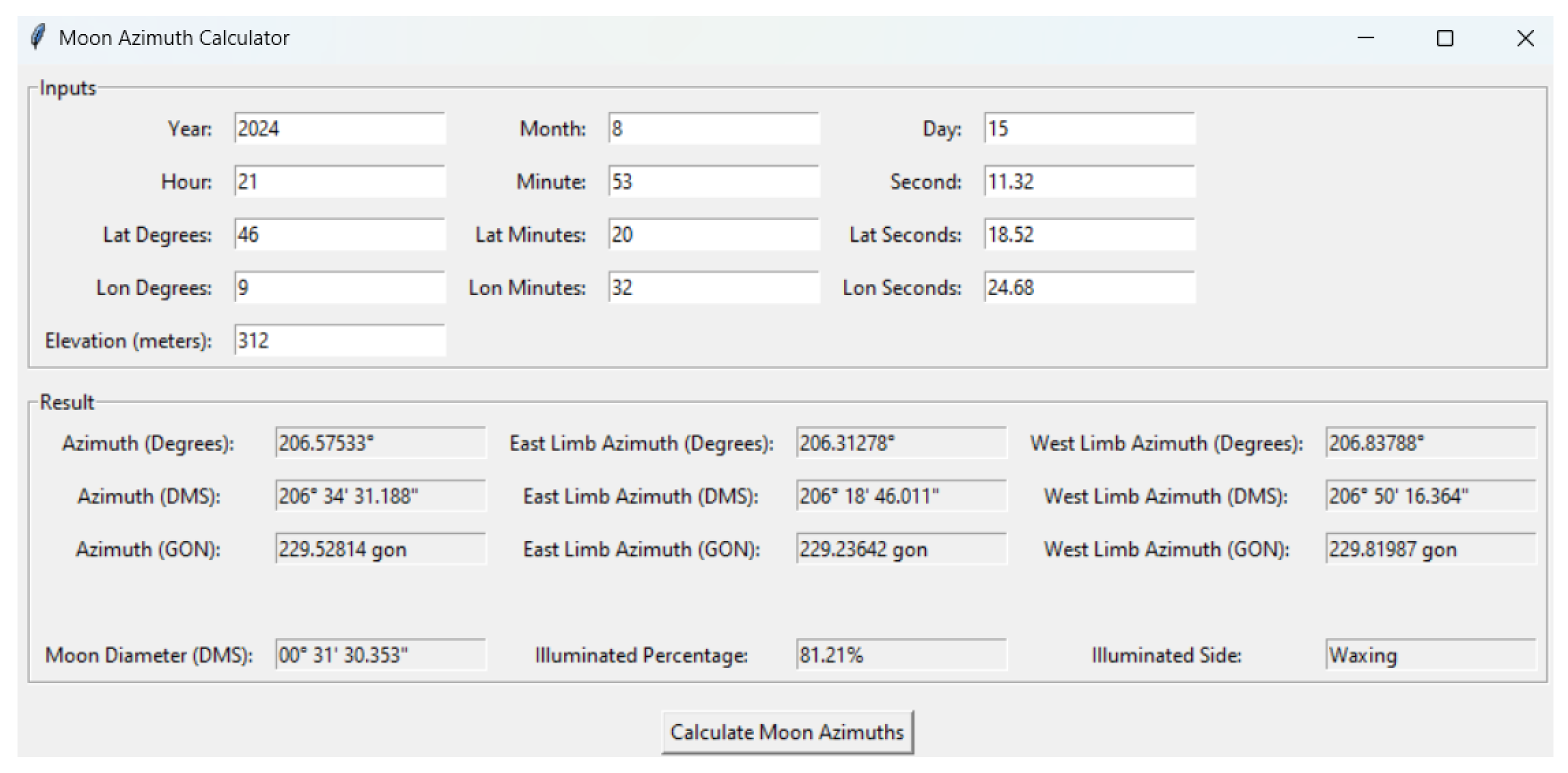Activate the Lon Seconds field
1568x773 pixels.
pyautogui.click(x=1089, y=287)
